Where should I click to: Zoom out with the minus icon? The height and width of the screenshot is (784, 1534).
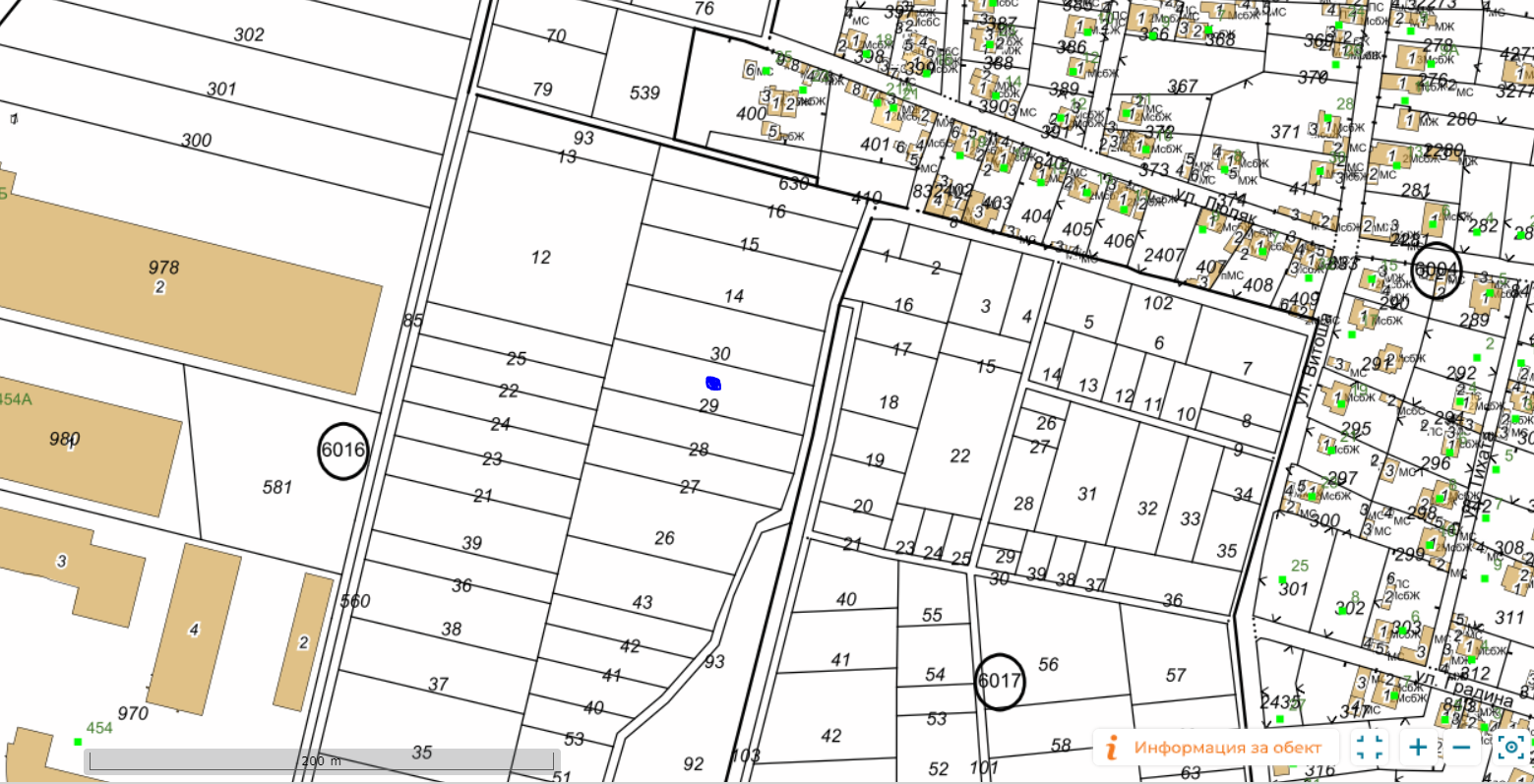[x=1461, y=747]
